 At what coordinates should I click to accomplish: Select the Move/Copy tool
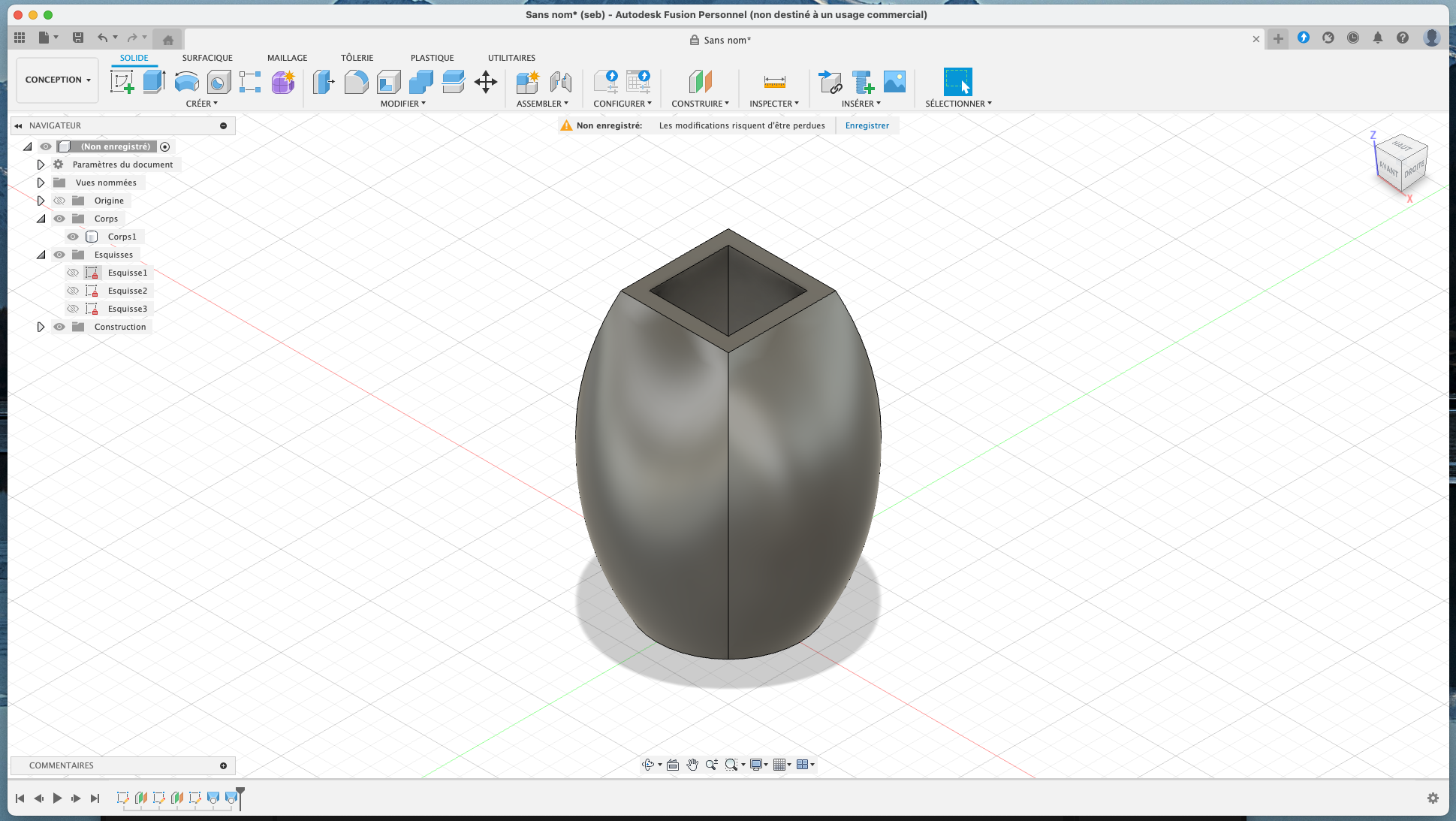pyautogui.click(x=486, y=81)
